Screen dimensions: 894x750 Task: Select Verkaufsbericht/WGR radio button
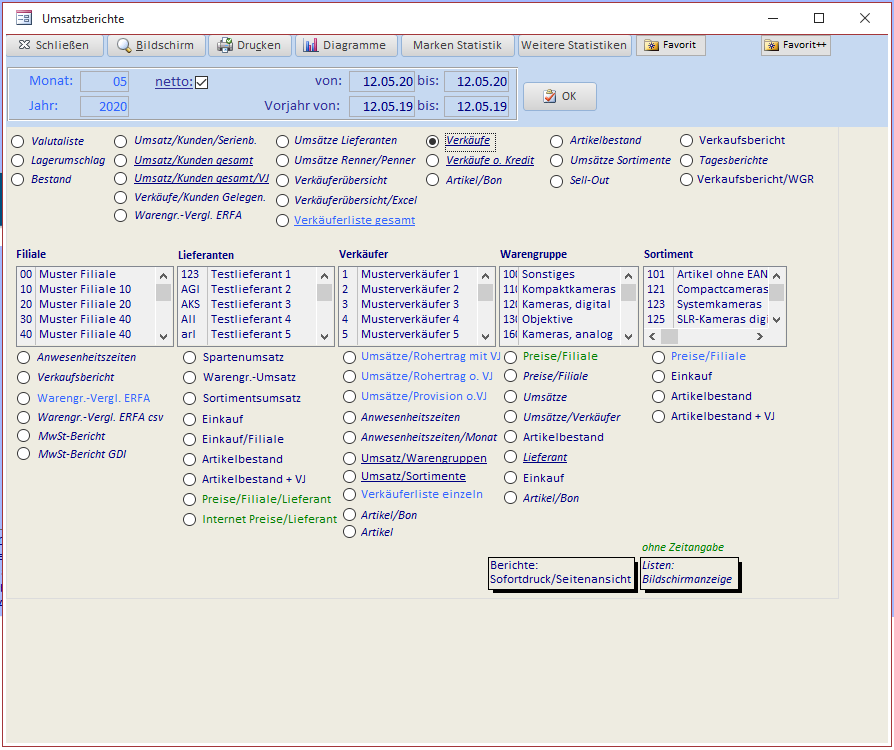click(x=686, y=180)
